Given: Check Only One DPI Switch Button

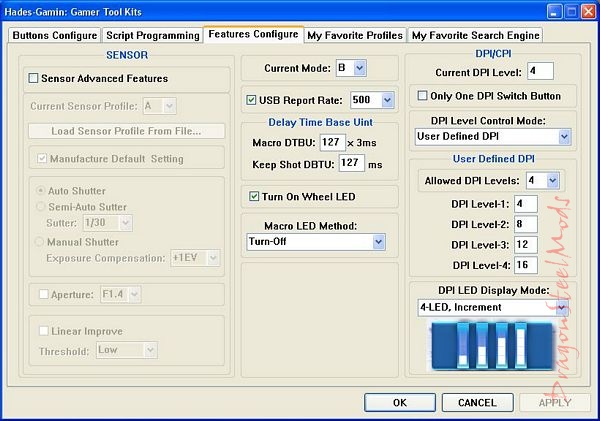Looking at the screenshot, I should point(422,96).
